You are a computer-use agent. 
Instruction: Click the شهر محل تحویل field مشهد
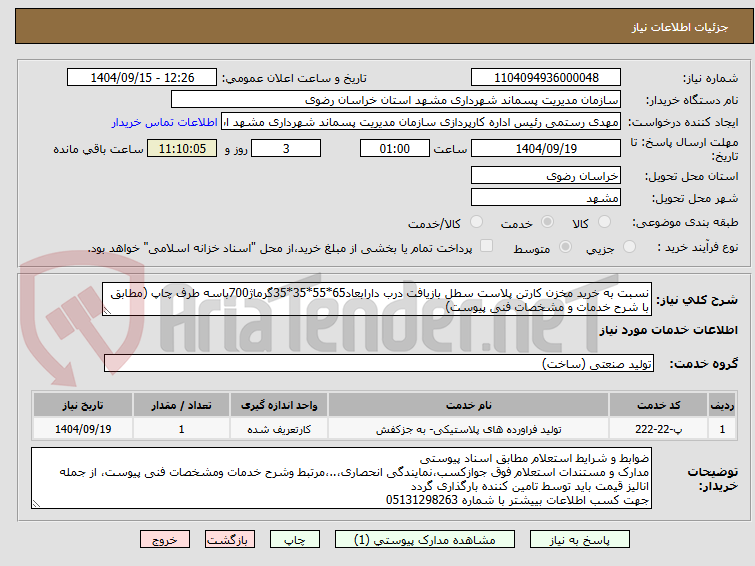pyautogui.click(x=546, y=197)
